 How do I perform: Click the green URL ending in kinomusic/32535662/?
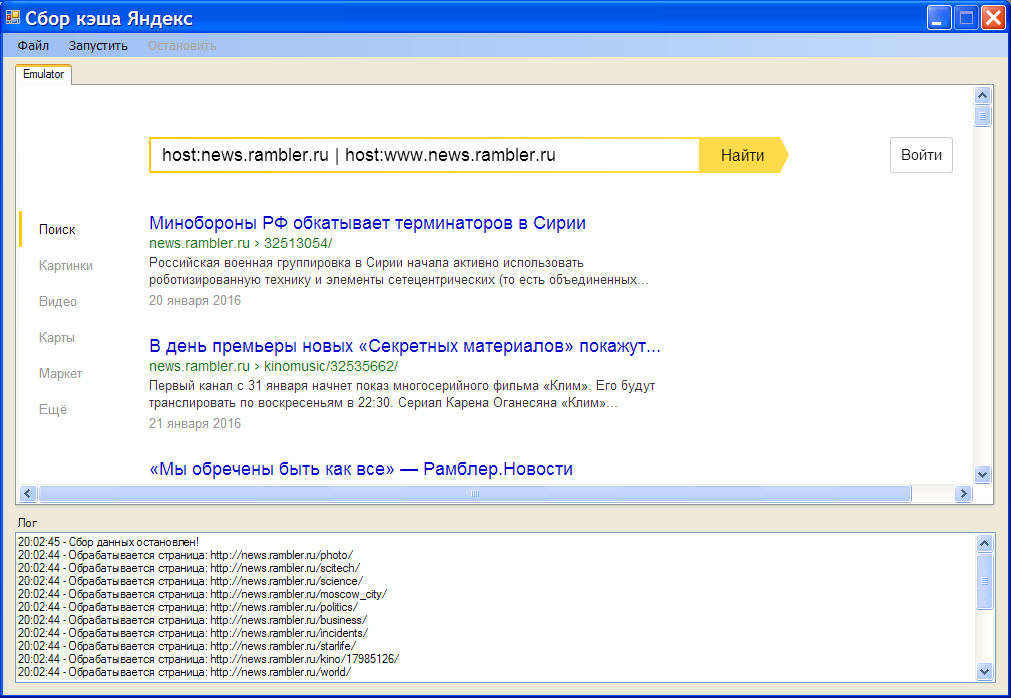click(x=273, y=367)
